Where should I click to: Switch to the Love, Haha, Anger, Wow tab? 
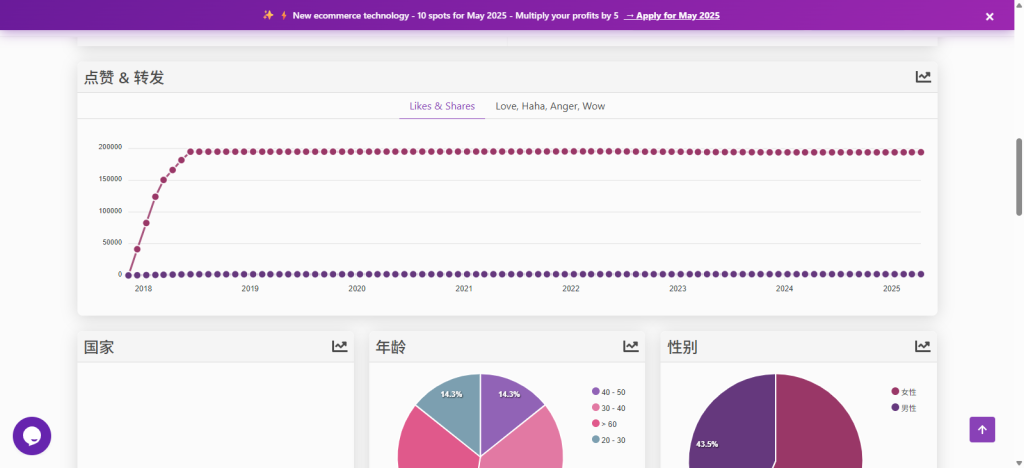550,106
